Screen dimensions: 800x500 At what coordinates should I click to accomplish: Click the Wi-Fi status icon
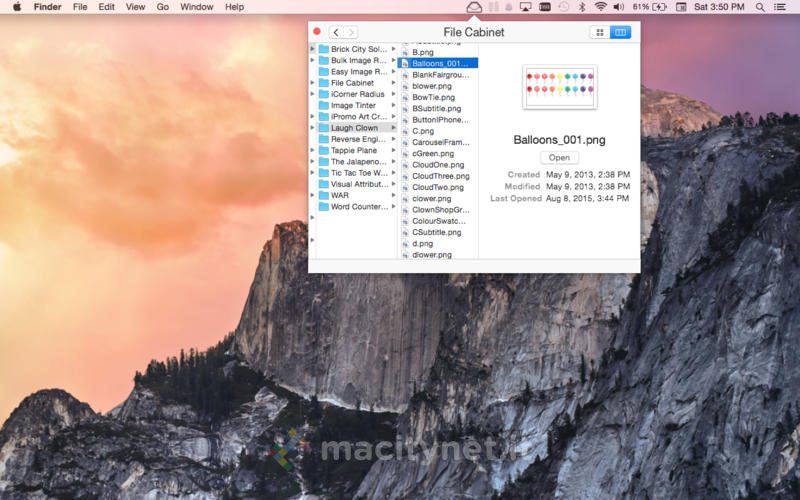click(x=600, y=7)
